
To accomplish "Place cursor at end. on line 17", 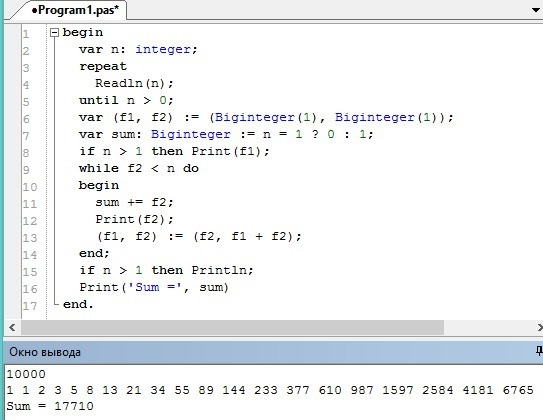I will 78,304.
